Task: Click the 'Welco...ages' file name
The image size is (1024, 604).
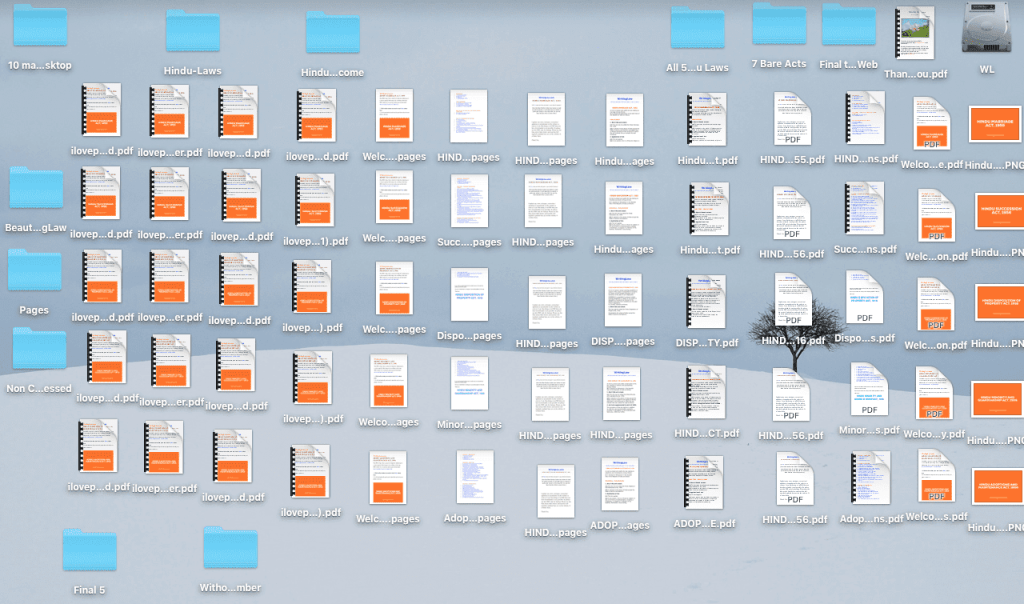Action: click(x=389, y=422)
